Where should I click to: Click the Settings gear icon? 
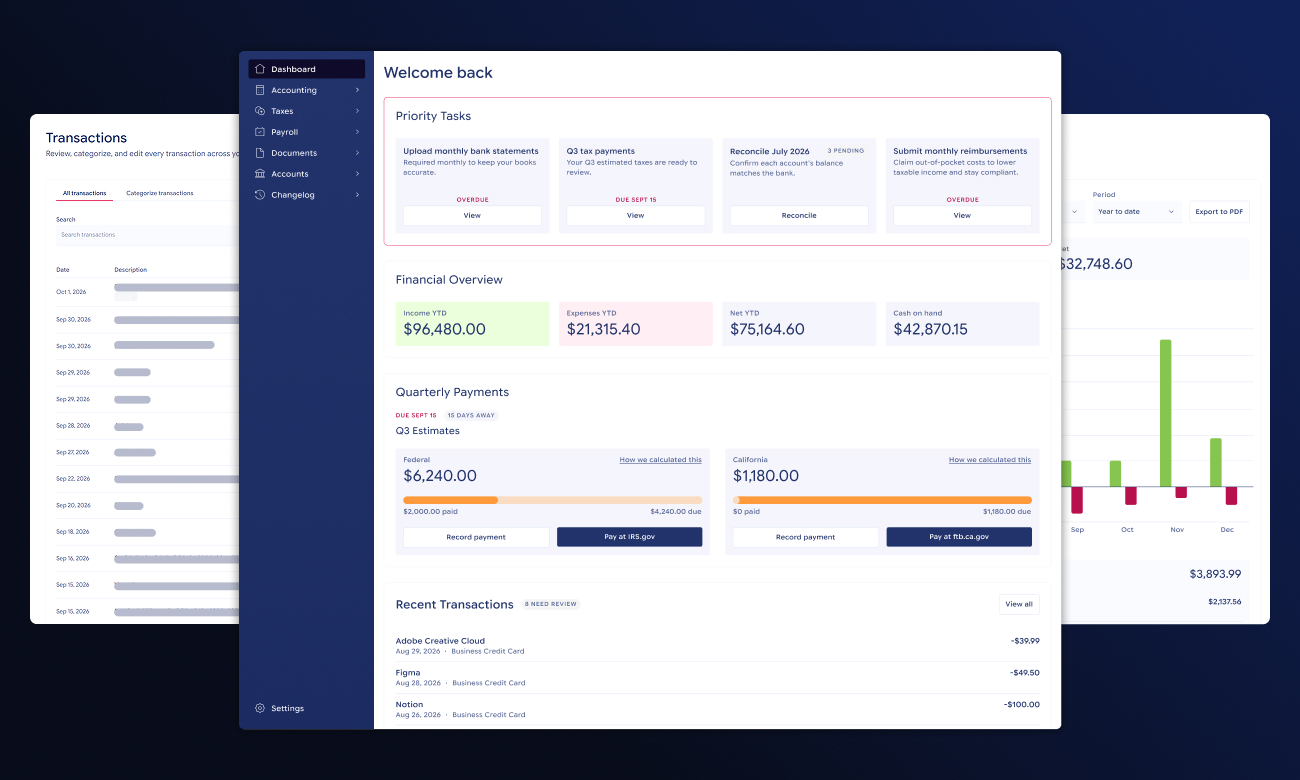(260, 708)
